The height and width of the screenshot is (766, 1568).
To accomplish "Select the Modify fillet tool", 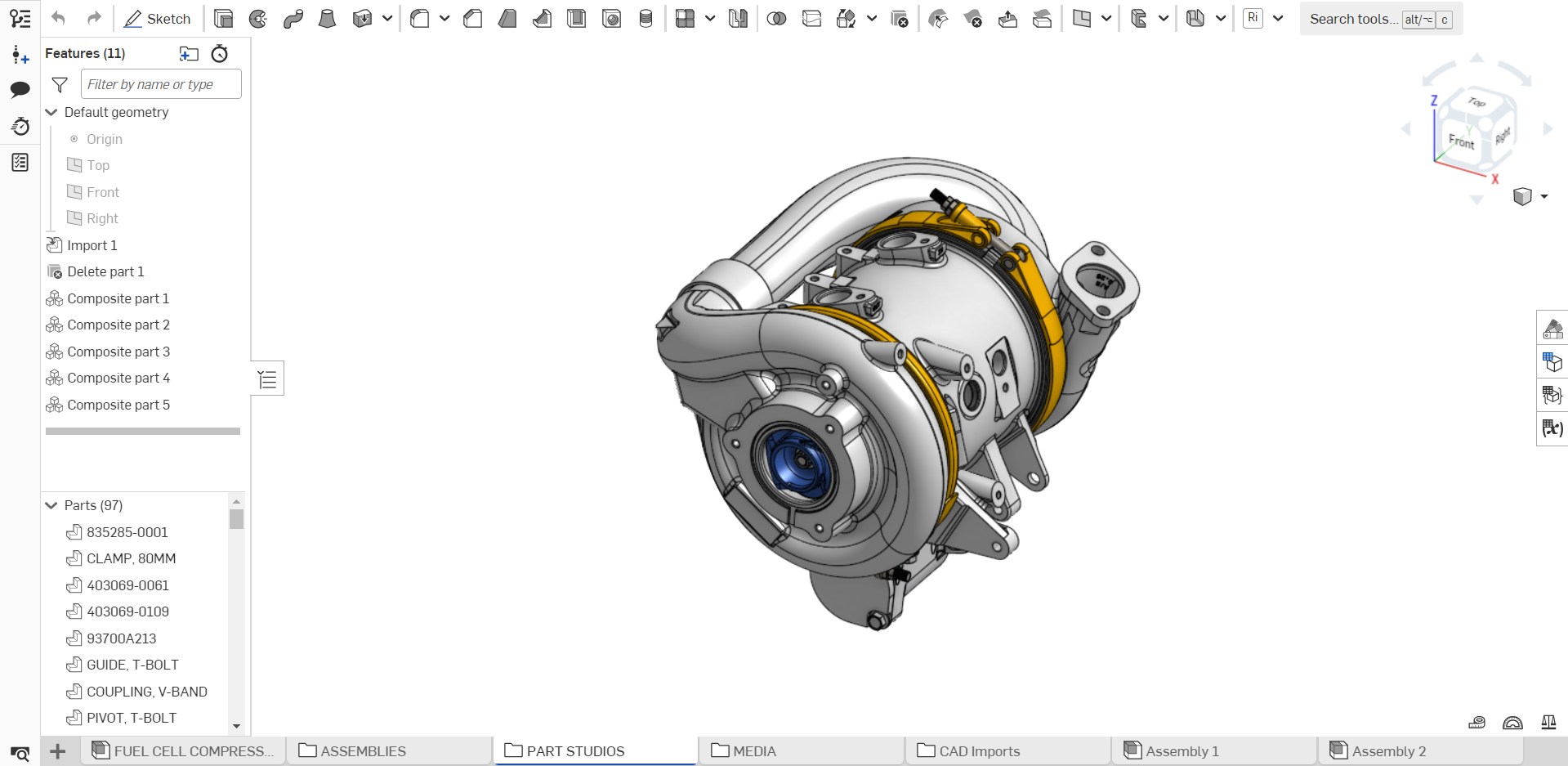I will pyautogui.click(x=939, y=19).
